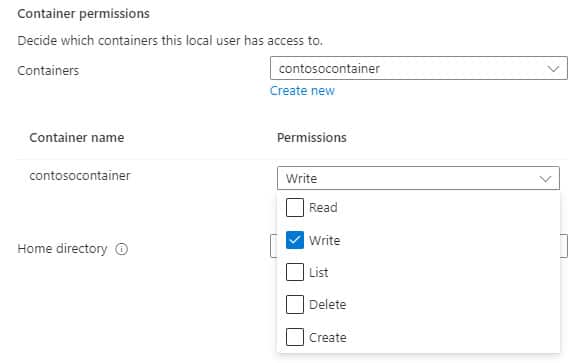Open the Containers combo box showing contosocontainer

(x=419, y=68)
